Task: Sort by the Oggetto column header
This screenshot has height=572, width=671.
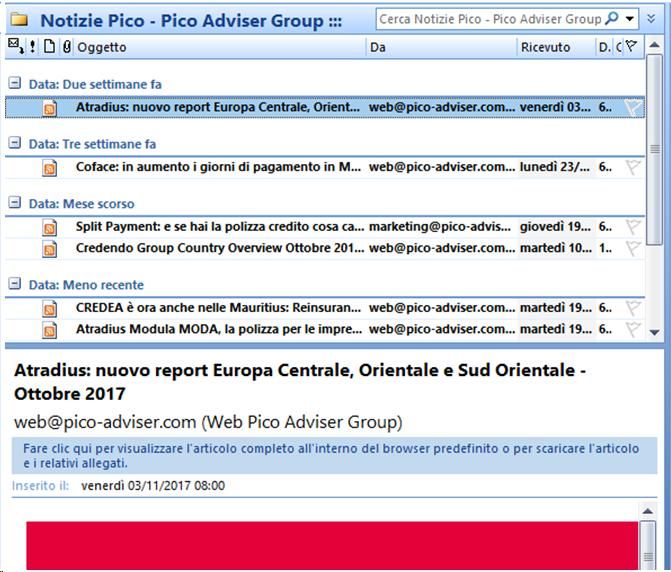Action: click(220, 47)
